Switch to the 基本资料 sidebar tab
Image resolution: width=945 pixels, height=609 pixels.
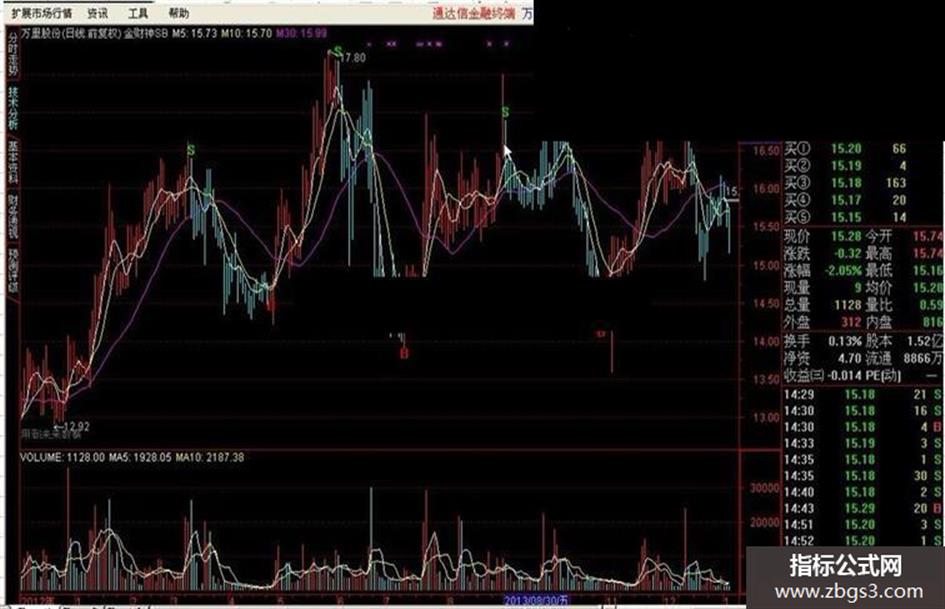[x=13, y=162]
